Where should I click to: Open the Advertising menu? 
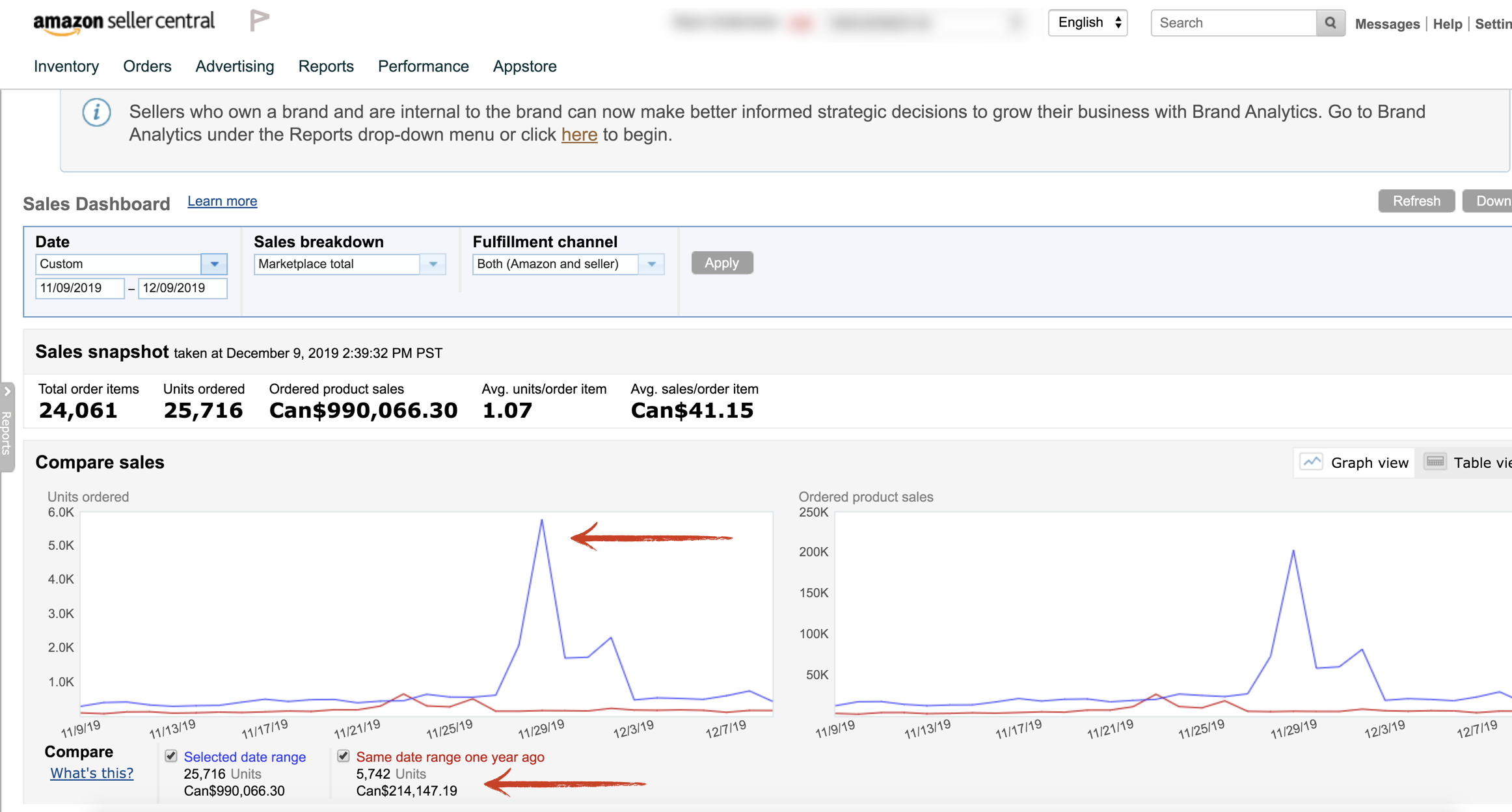[x=235, y=66]
